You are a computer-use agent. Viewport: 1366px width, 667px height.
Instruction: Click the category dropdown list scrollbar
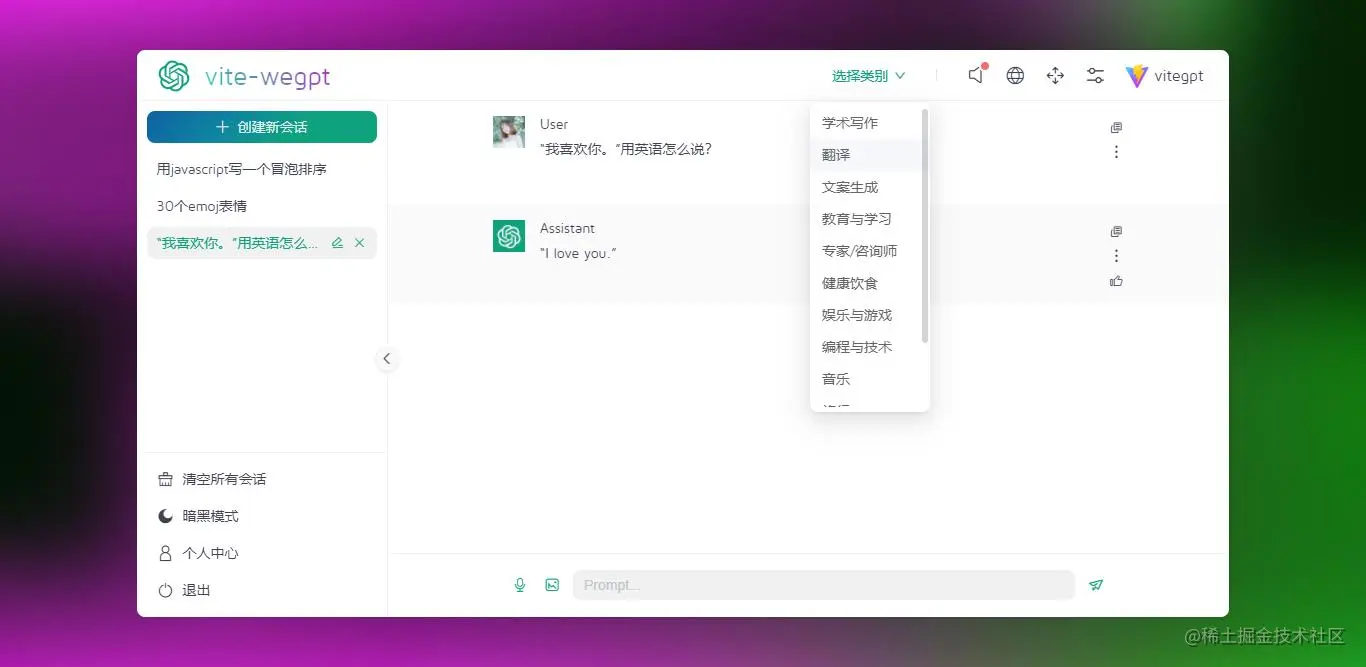click(925, 226)
